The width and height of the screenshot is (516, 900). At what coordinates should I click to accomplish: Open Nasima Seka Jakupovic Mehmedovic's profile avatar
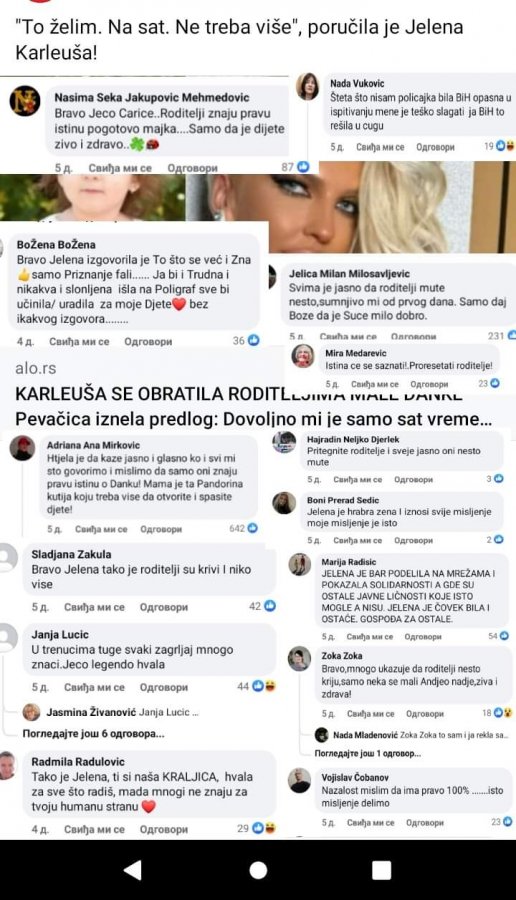coord(25,100)
